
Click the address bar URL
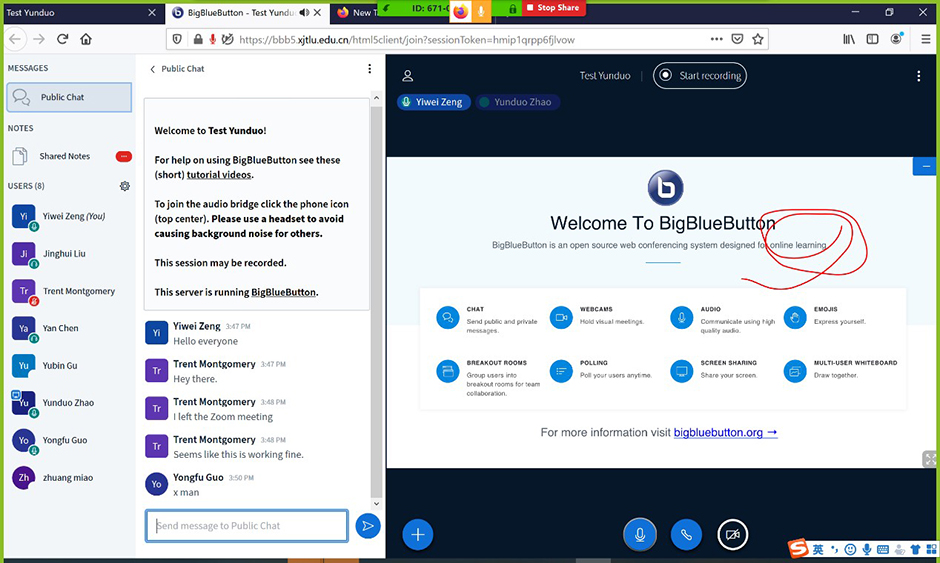406,40
